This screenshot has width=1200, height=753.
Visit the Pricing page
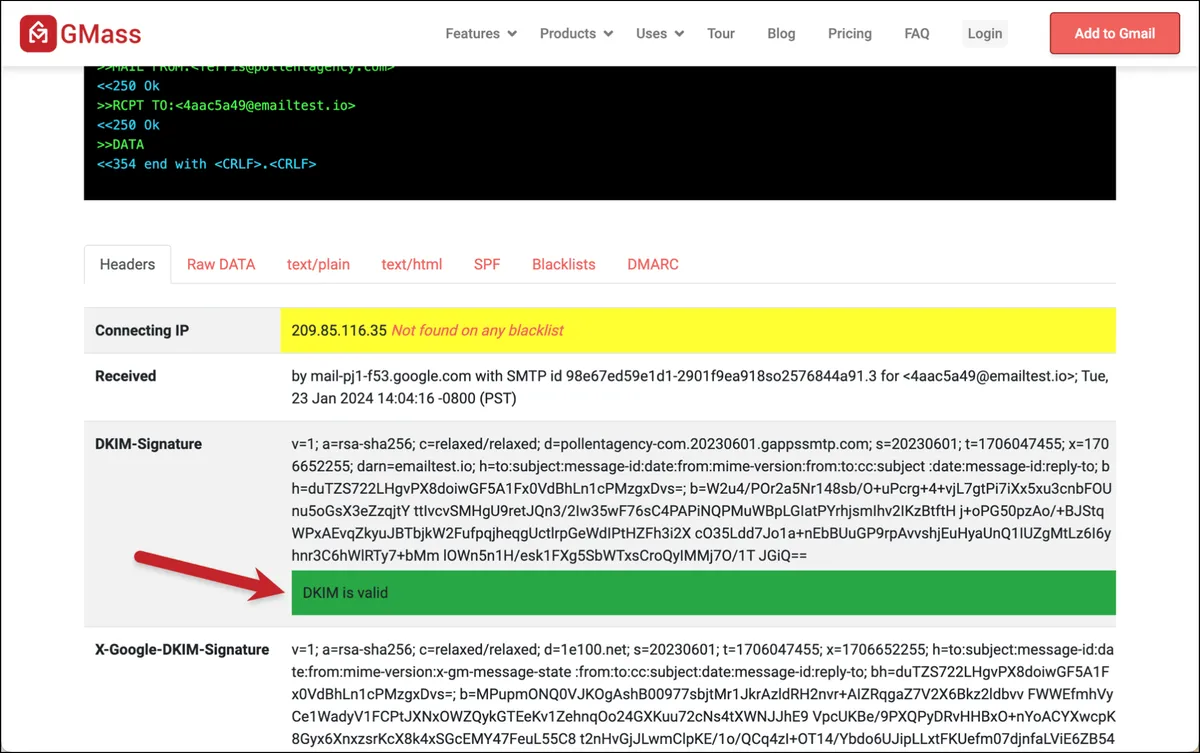tap(850, 33)
